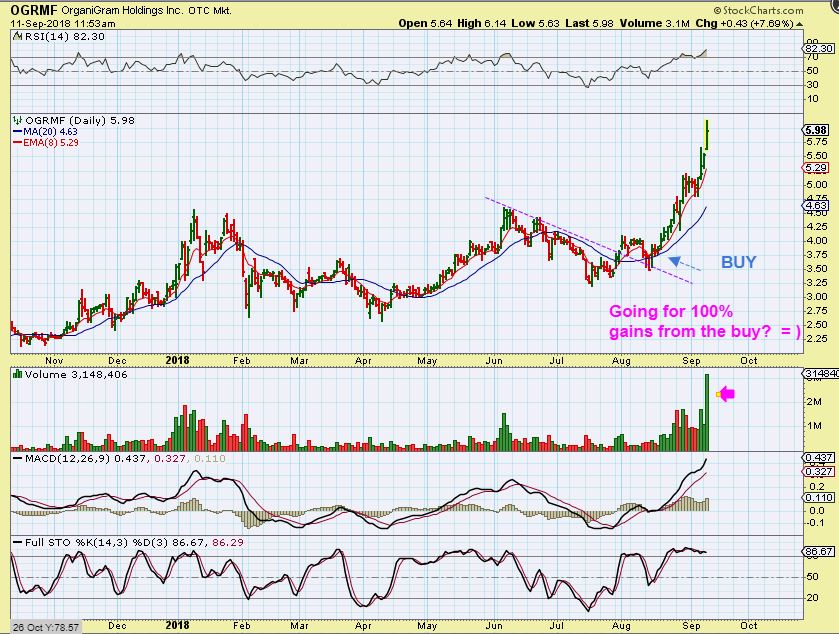Click the line icon beside RSI(14) label

[x=18, y=36]
